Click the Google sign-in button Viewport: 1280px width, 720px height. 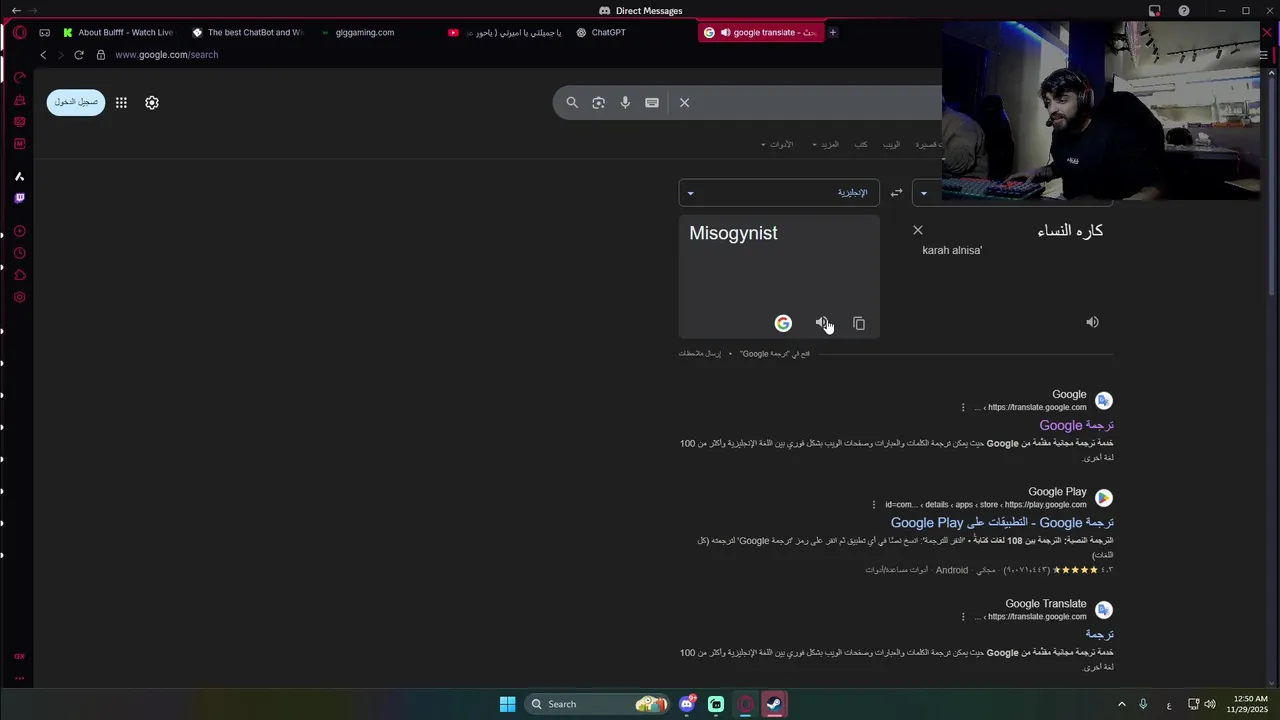76,102
